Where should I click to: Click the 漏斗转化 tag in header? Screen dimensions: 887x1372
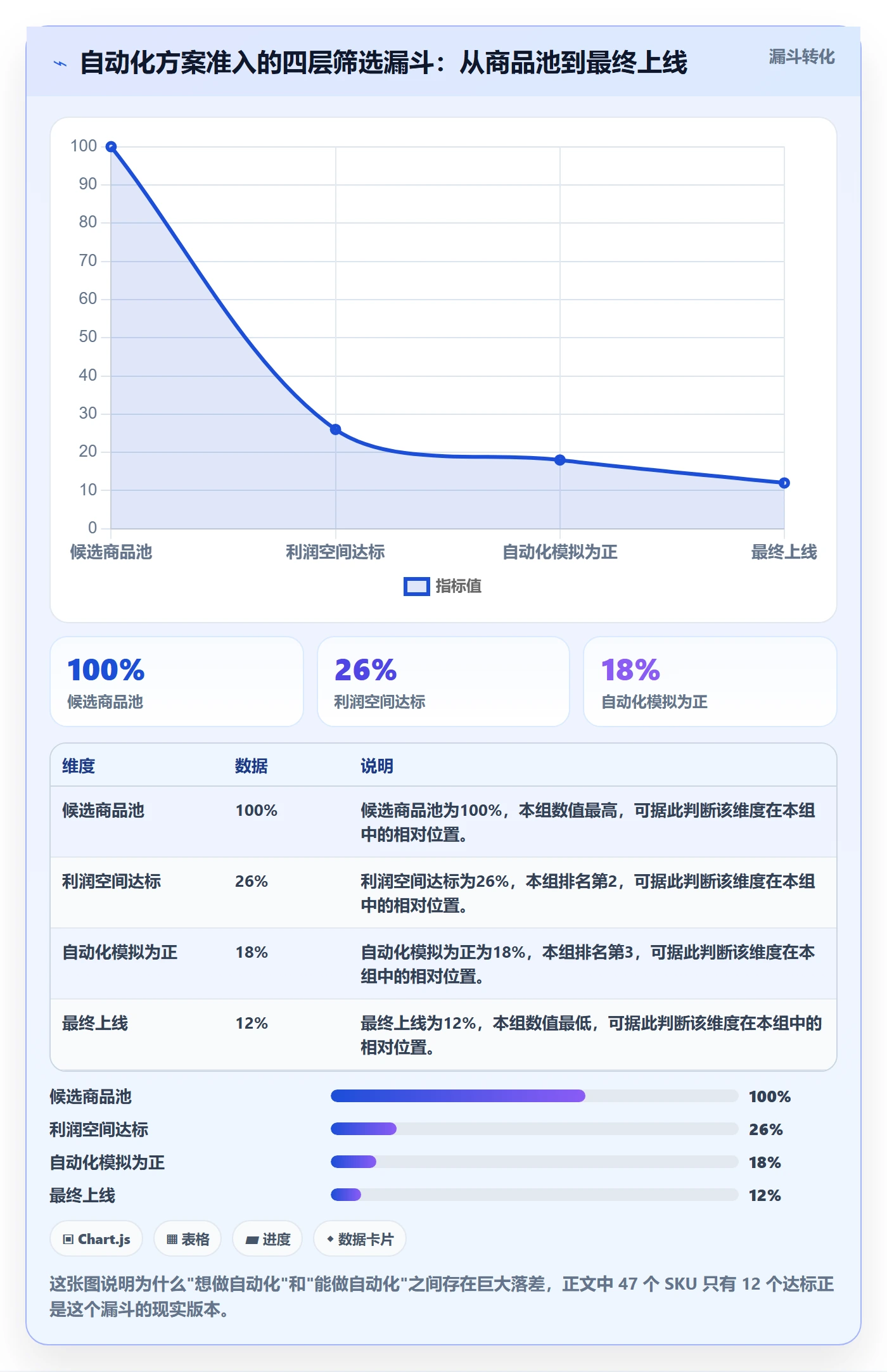click(801, 57)
